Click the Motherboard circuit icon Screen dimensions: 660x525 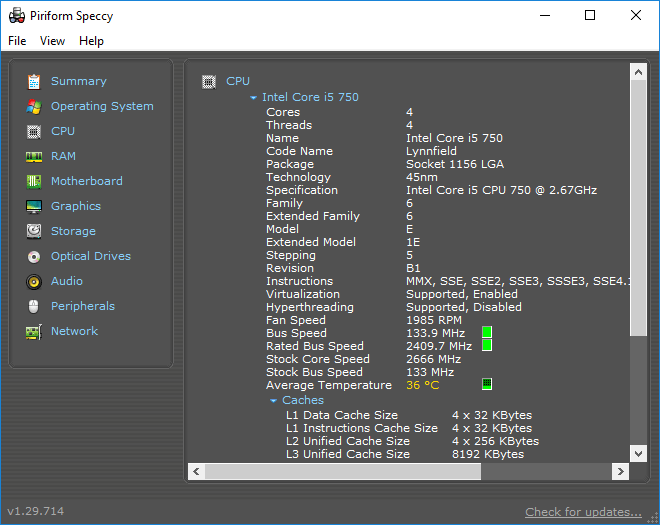coord(34,181)
